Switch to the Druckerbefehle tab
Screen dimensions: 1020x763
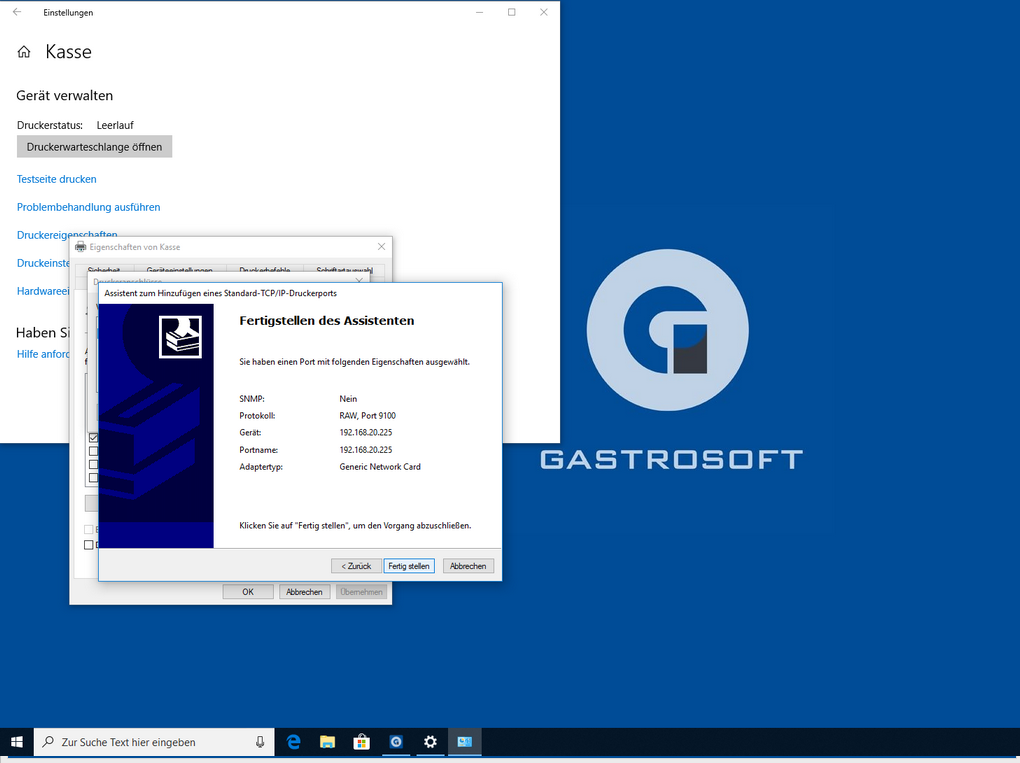click(x=265, y=269)
